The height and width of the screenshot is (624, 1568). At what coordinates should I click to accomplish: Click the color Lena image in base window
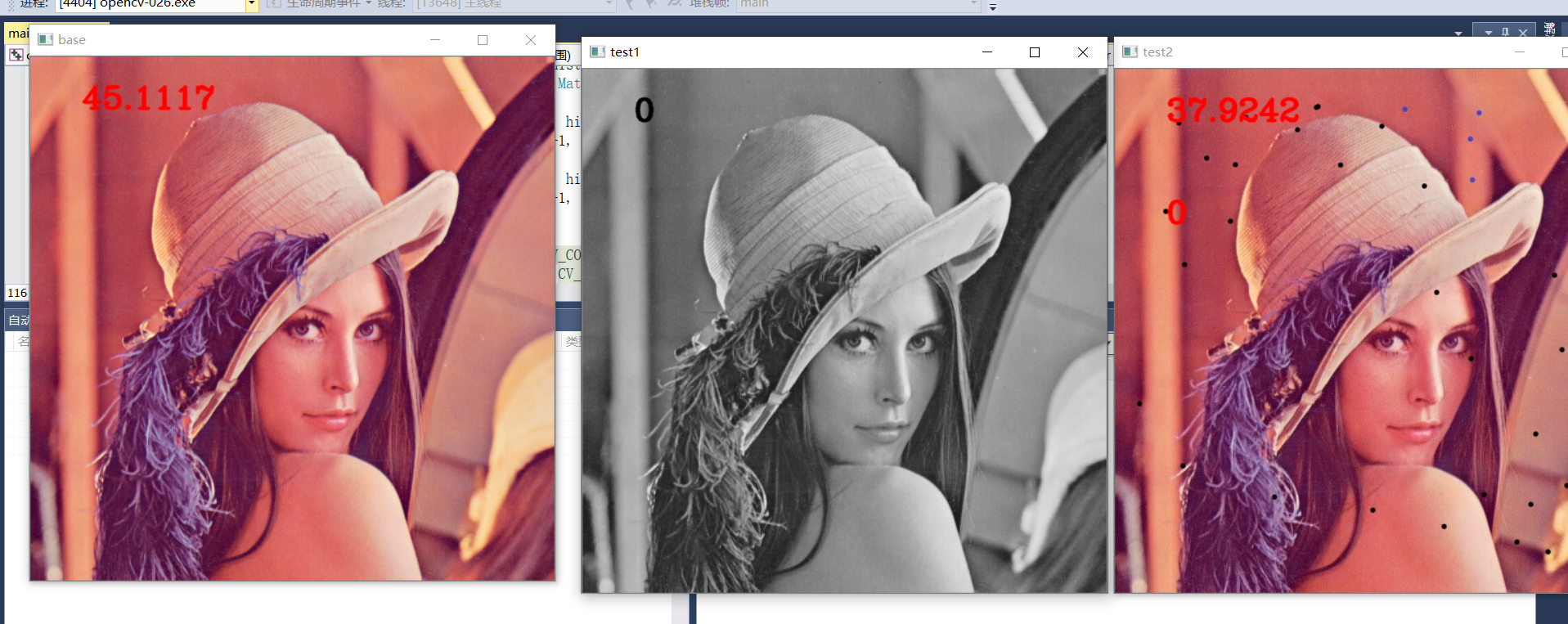tap(293, 318)
